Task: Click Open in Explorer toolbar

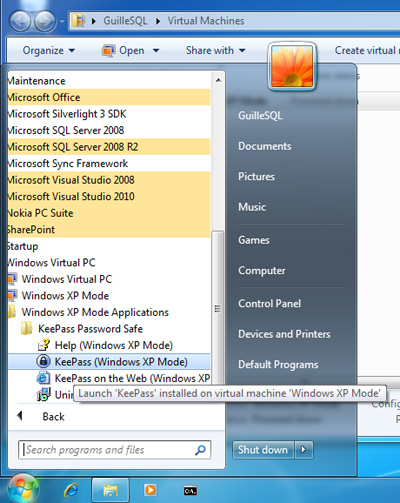Action: pos(123,50)
